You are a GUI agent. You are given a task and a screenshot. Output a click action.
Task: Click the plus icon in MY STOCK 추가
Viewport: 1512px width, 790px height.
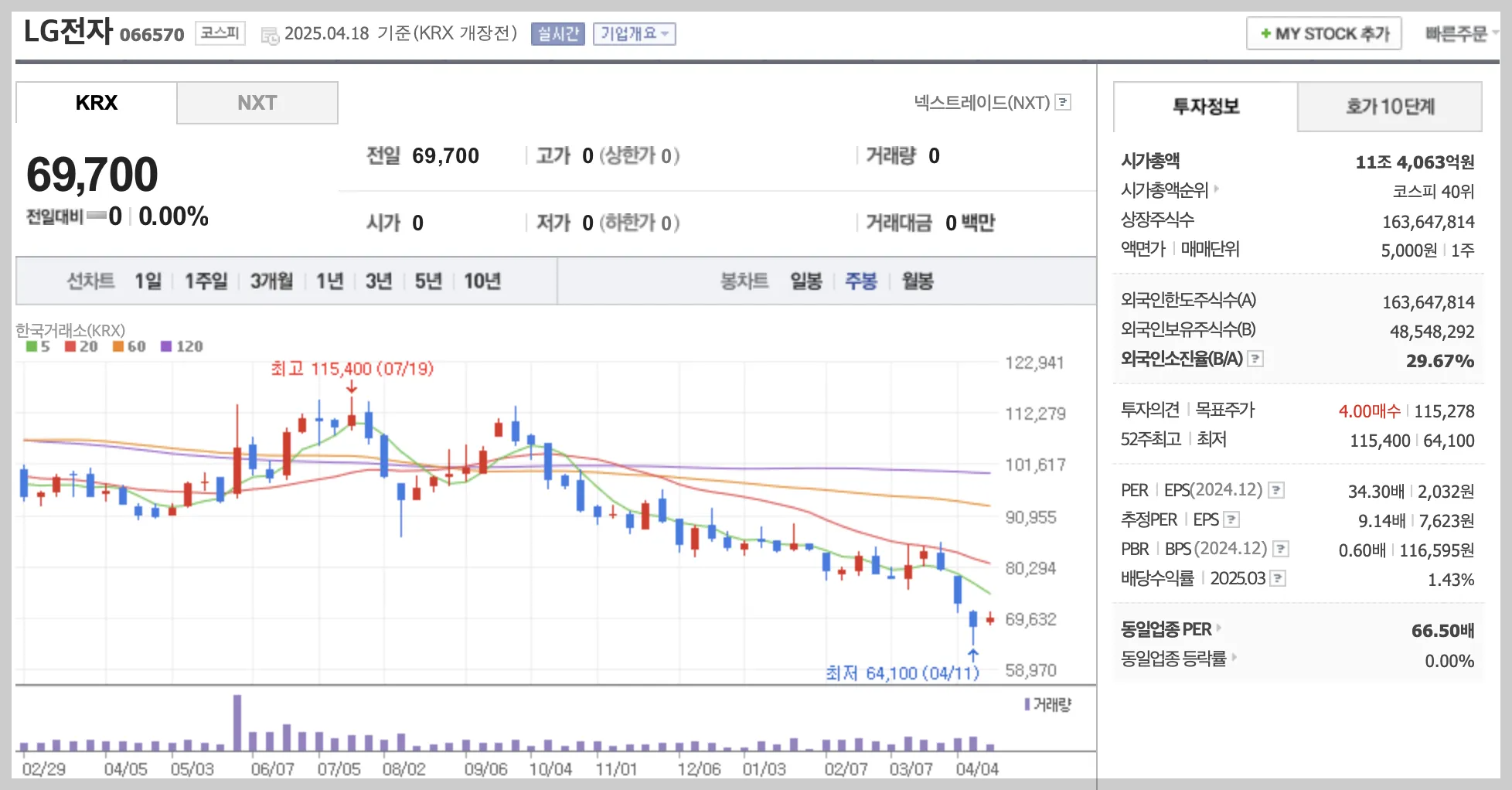click(x=1265, y=33)
